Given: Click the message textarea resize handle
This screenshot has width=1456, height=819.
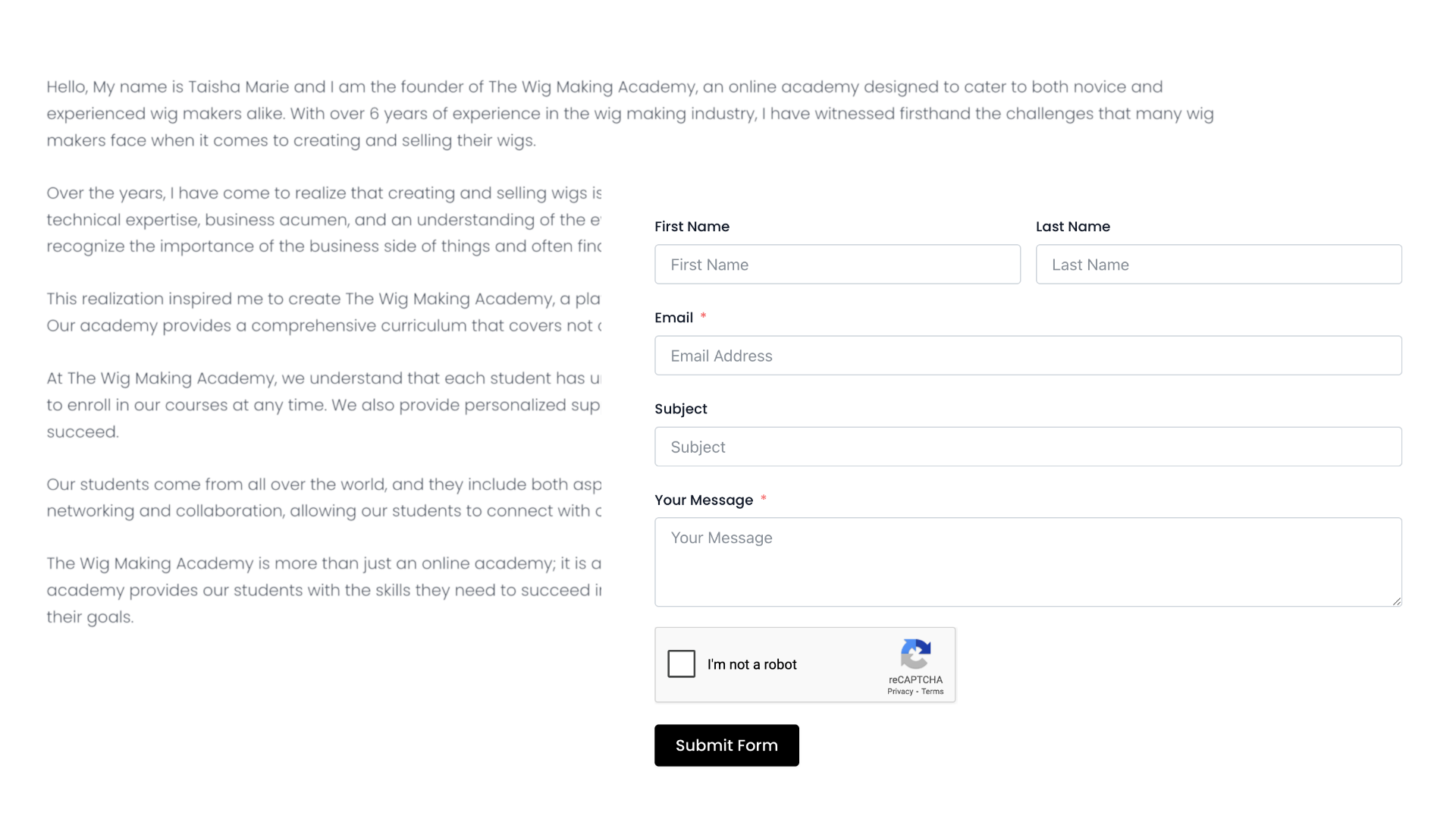Looking at the screenshot, I should point(1396,601).
